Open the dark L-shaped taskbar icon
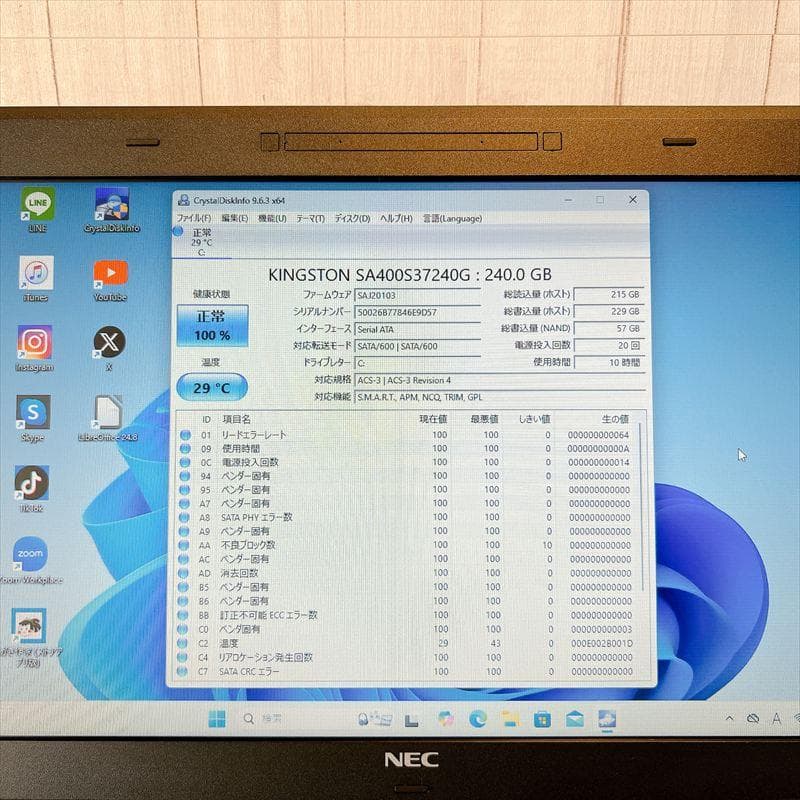The width and height of the screenshot is (800, 800). 411,720
